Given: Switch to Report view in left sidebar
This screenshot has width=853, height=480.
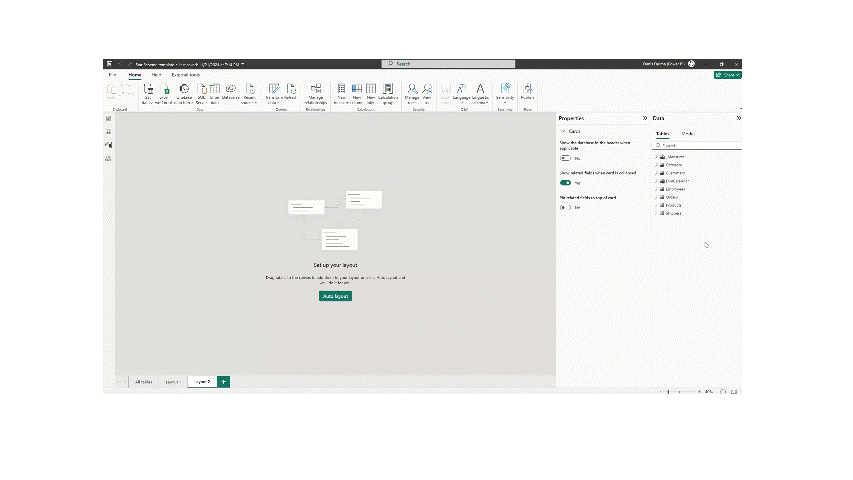Looking at the screenshot, I should click(108, 119).
